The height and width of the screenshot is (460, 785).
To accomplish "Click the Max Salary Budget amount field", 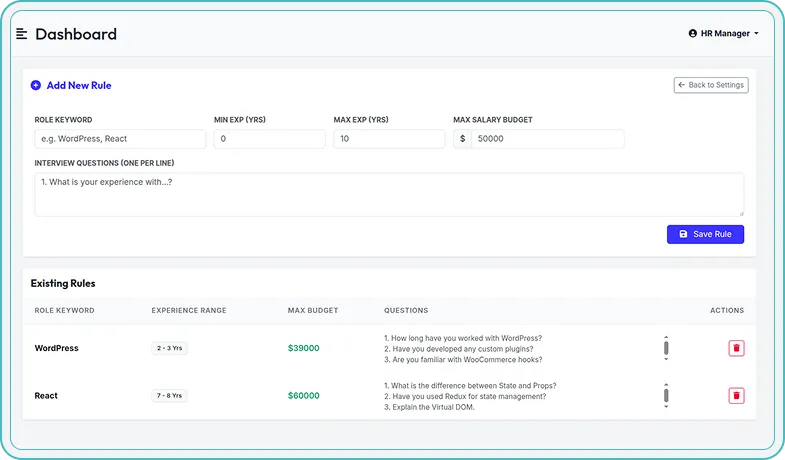I will point(547,139).
